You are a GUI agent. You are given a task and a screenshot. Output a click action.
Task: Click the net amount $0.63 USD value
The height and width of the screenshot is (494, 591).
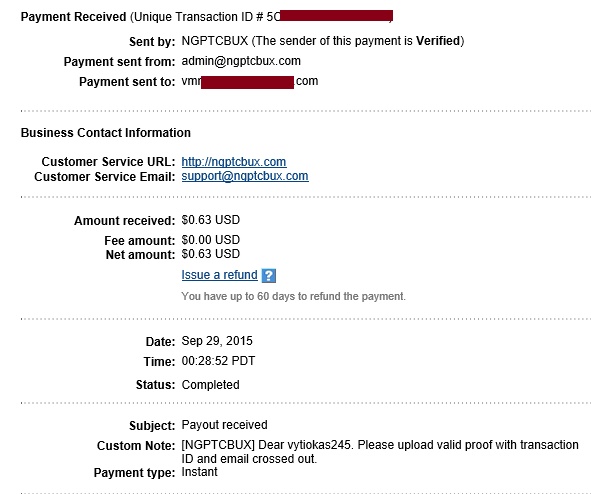pyautogui.click(x=210, y=254)
